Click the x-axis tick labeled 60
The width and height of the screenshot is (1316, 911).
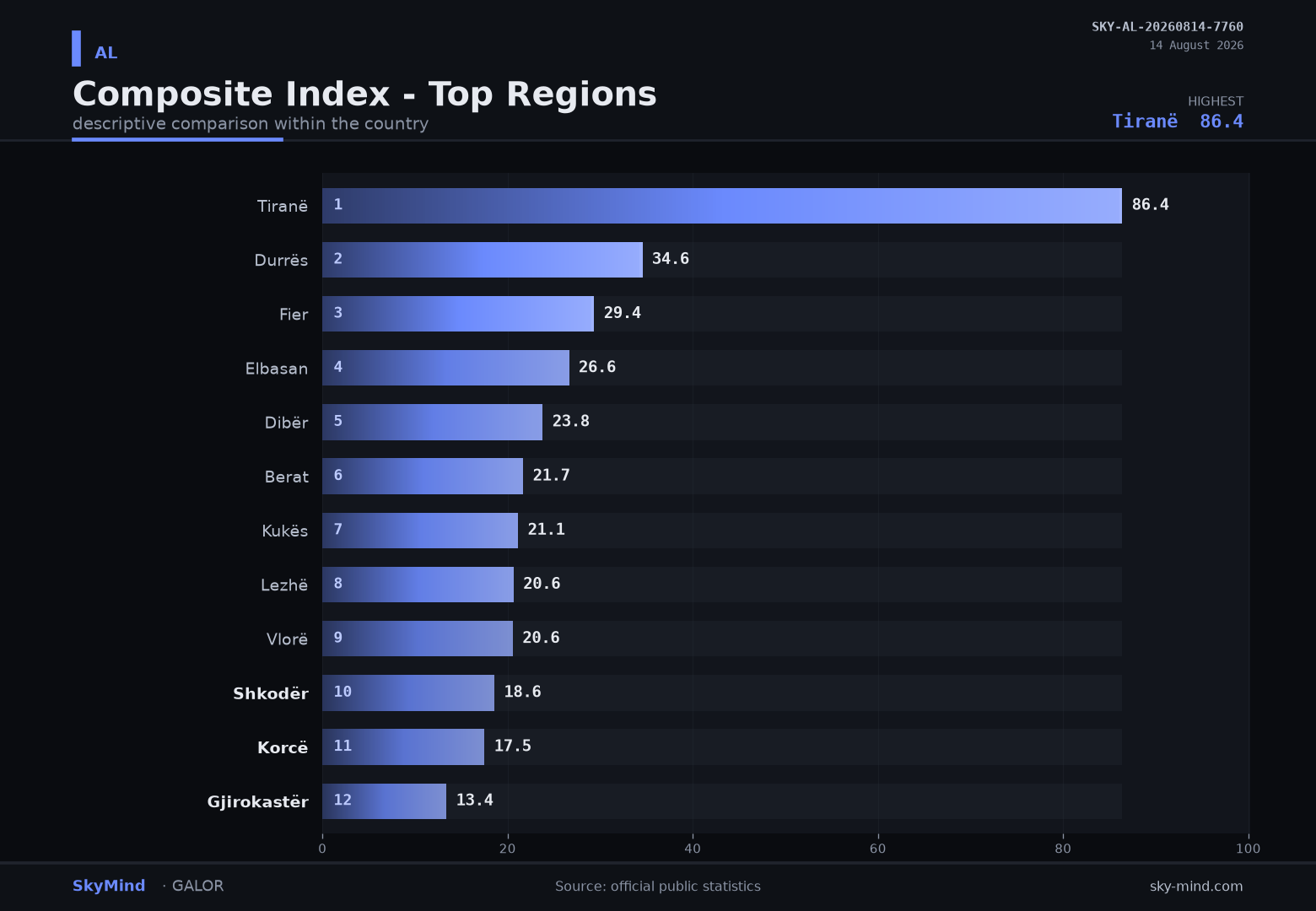(878, 849)
